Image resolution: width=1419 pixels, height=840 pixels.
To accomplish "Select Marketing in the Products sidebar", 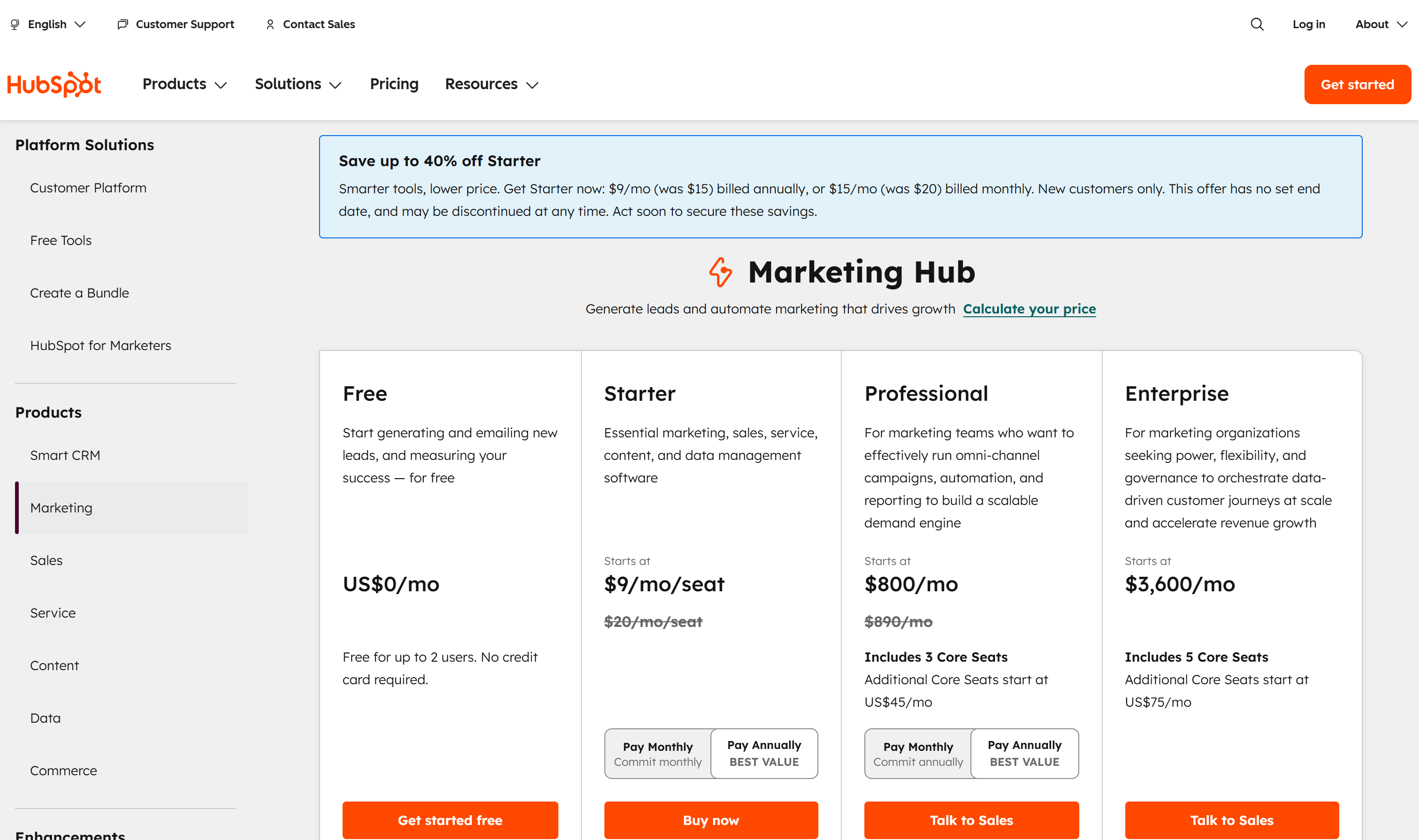I will tap(61, 508).
